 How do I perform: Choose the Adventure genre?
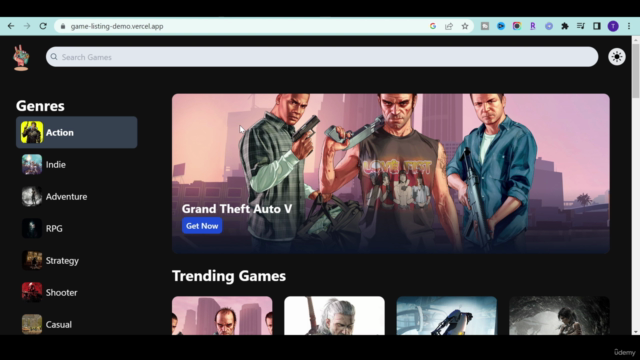pyautogui.click(x=77, y=196)
